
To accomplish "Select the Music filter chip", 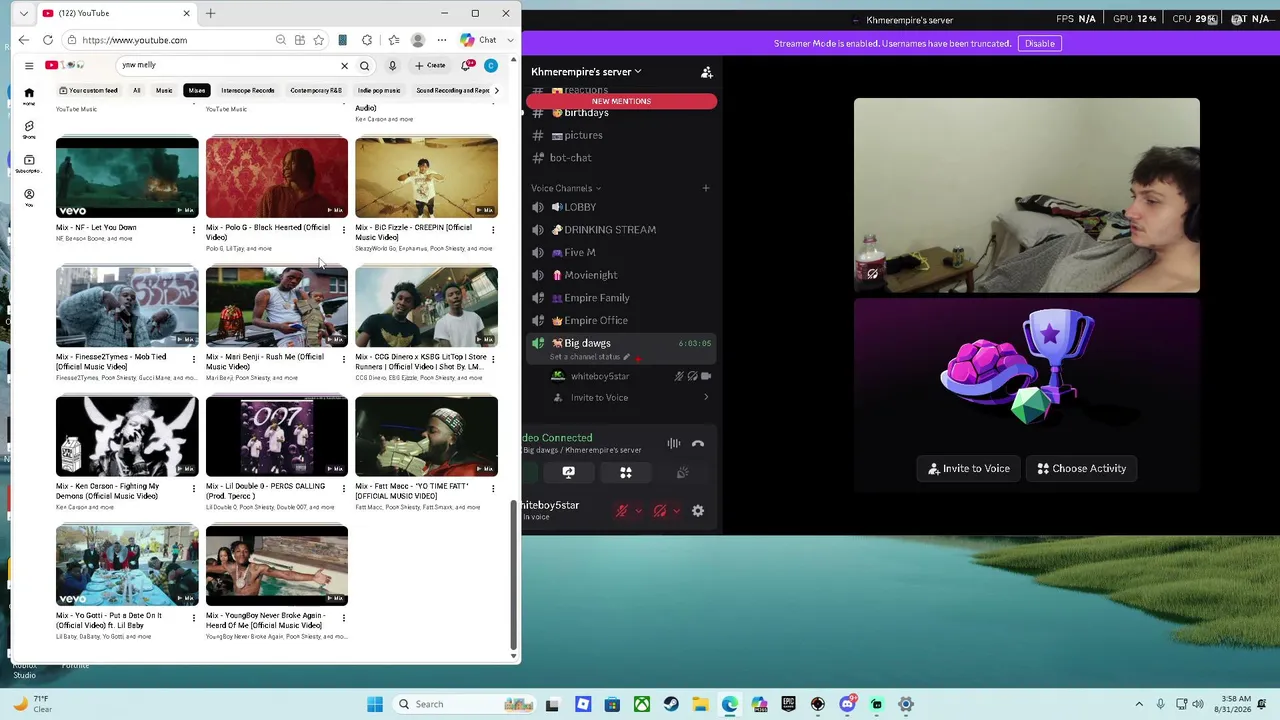I will [x=164, y=91].
